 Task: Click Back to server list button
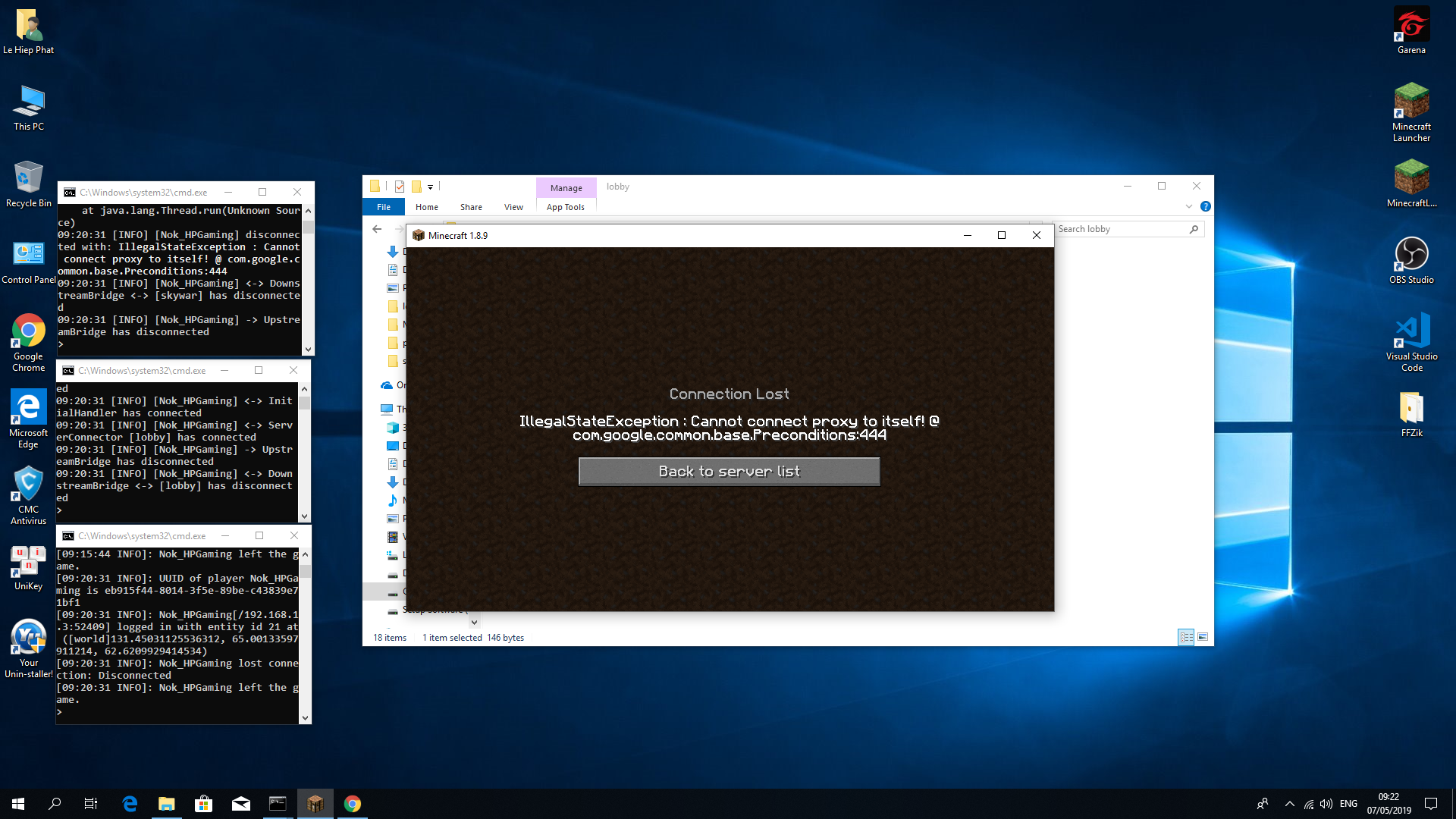pyautogui.click(x=729, y=472)
